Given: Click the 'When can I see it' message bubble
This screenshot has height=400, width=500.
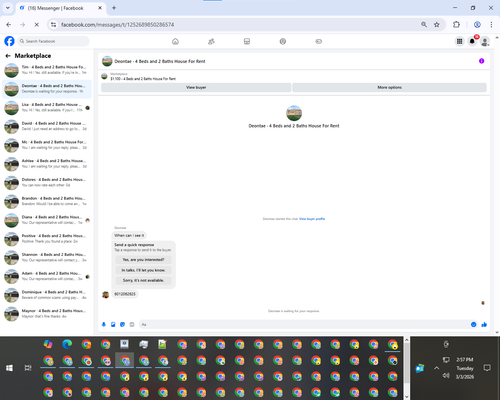Looking at the screenshot, I should (129, 235).
